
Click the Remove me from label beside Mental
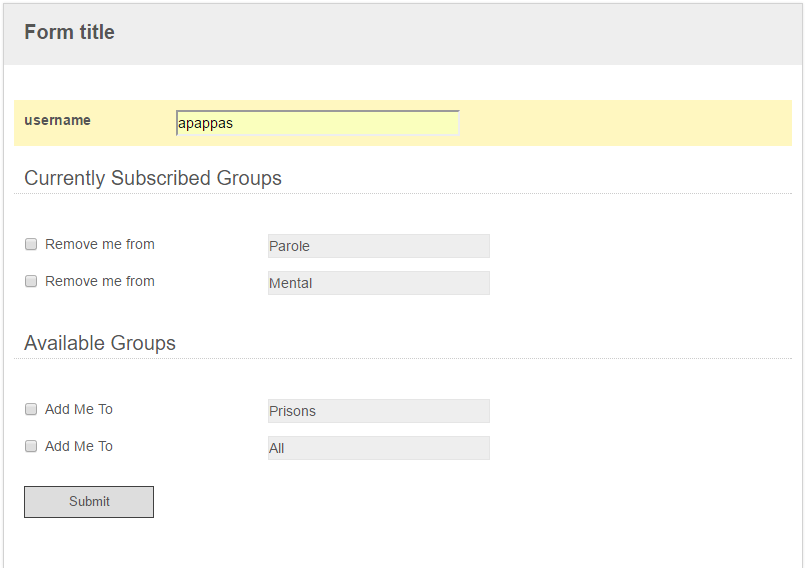pyautogui.click(x=100, y=281)
